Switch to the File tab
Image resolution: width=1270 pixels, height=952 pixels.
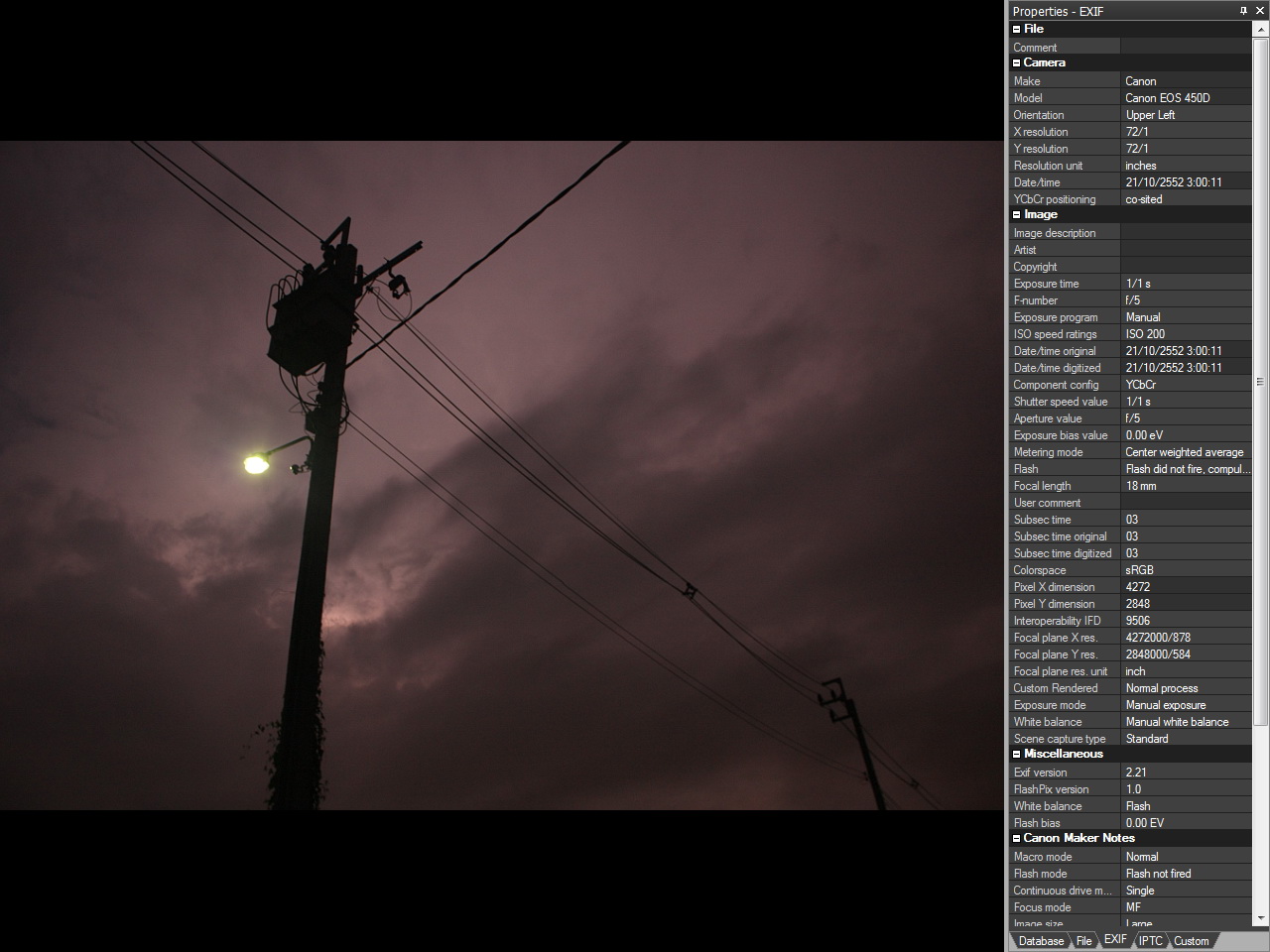click(1083, 941)
